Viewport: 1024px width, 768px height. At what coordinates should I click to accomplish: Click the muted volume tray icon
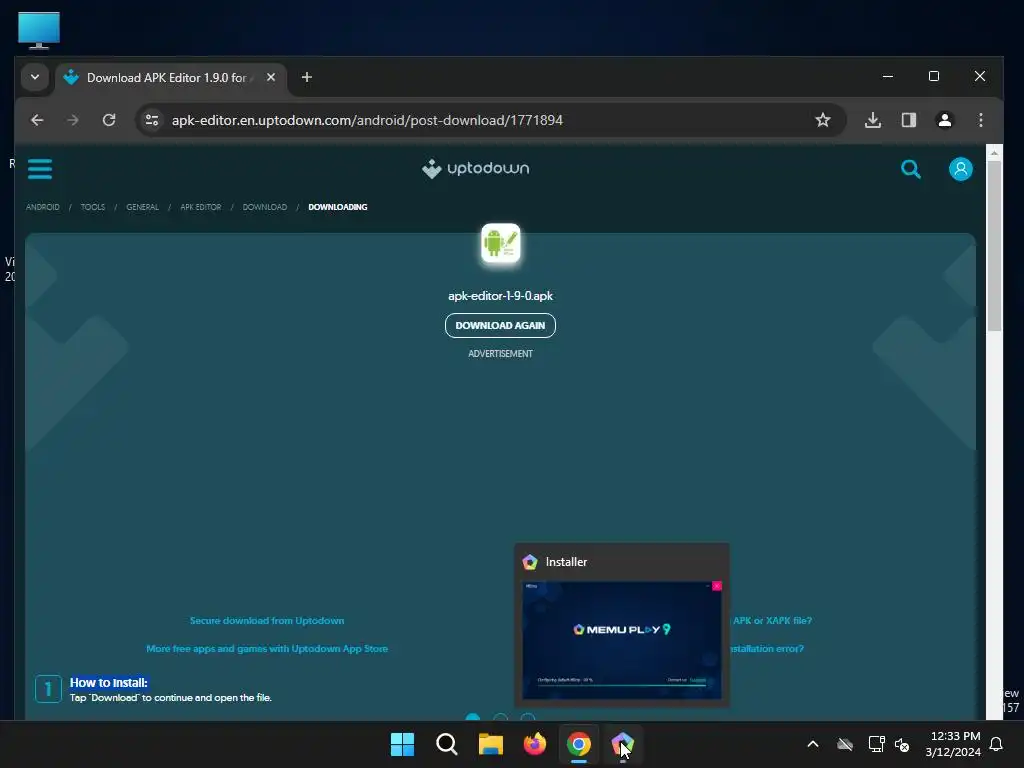903,744
